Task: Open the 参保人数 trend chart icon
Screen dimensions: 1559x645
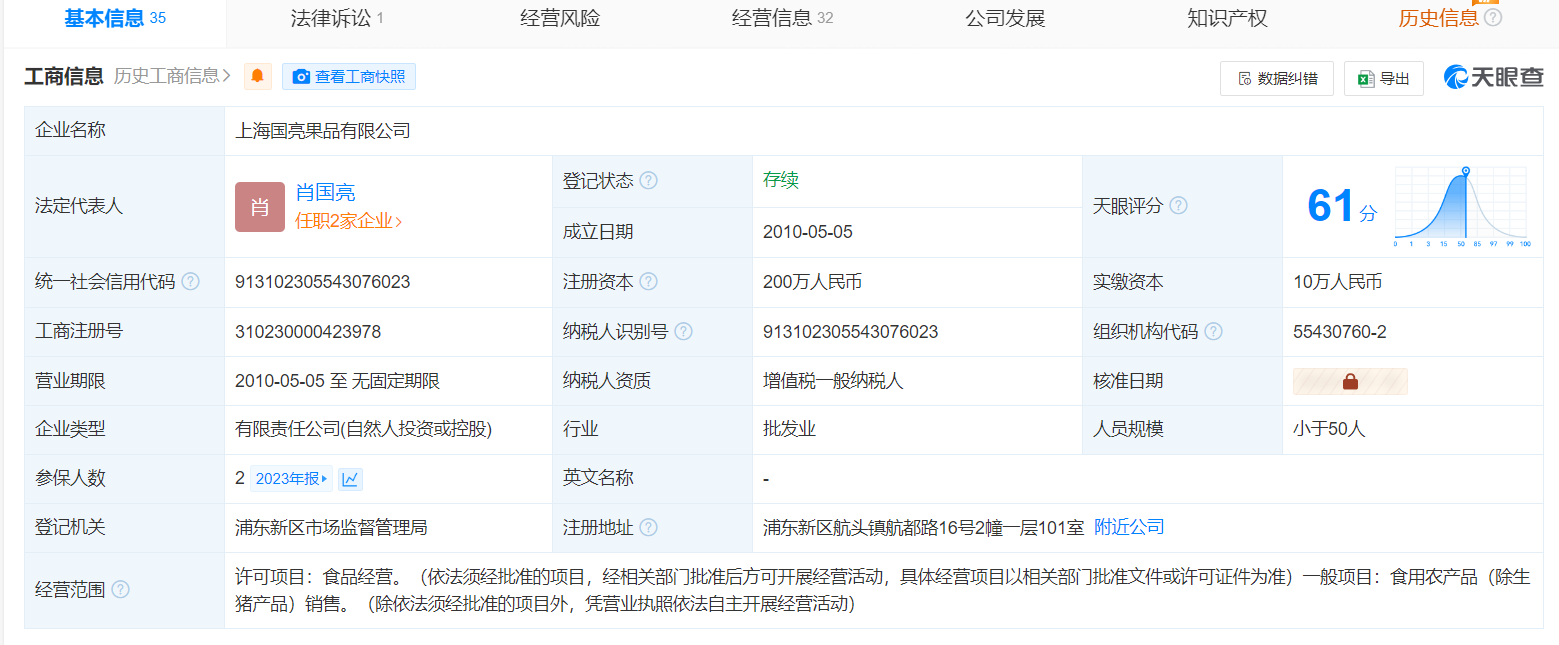Action: tap(350, 479)
